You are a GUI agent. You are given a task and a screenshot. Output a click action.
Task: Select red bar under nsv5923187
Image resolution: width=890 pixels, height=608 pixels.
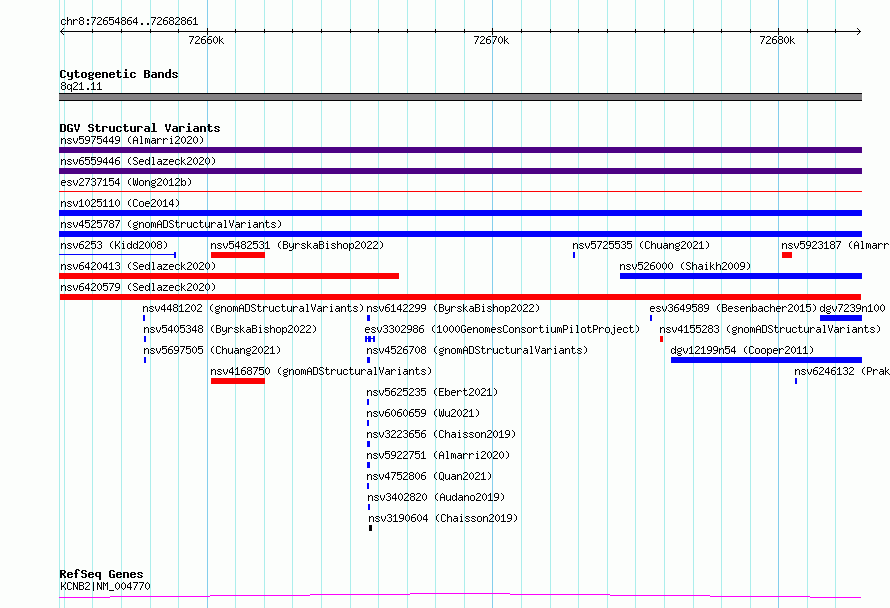click(x=787, y=255)
